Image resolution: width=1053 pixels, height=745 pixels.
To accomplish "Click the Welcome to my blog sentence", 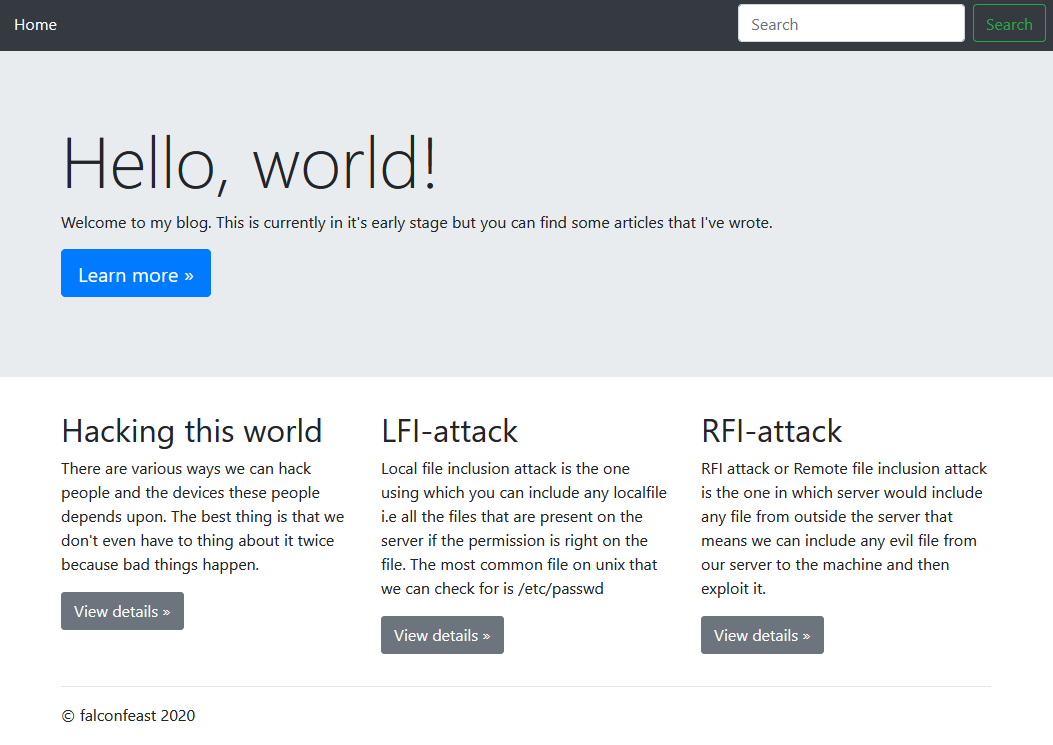I will tap(417, 223).
